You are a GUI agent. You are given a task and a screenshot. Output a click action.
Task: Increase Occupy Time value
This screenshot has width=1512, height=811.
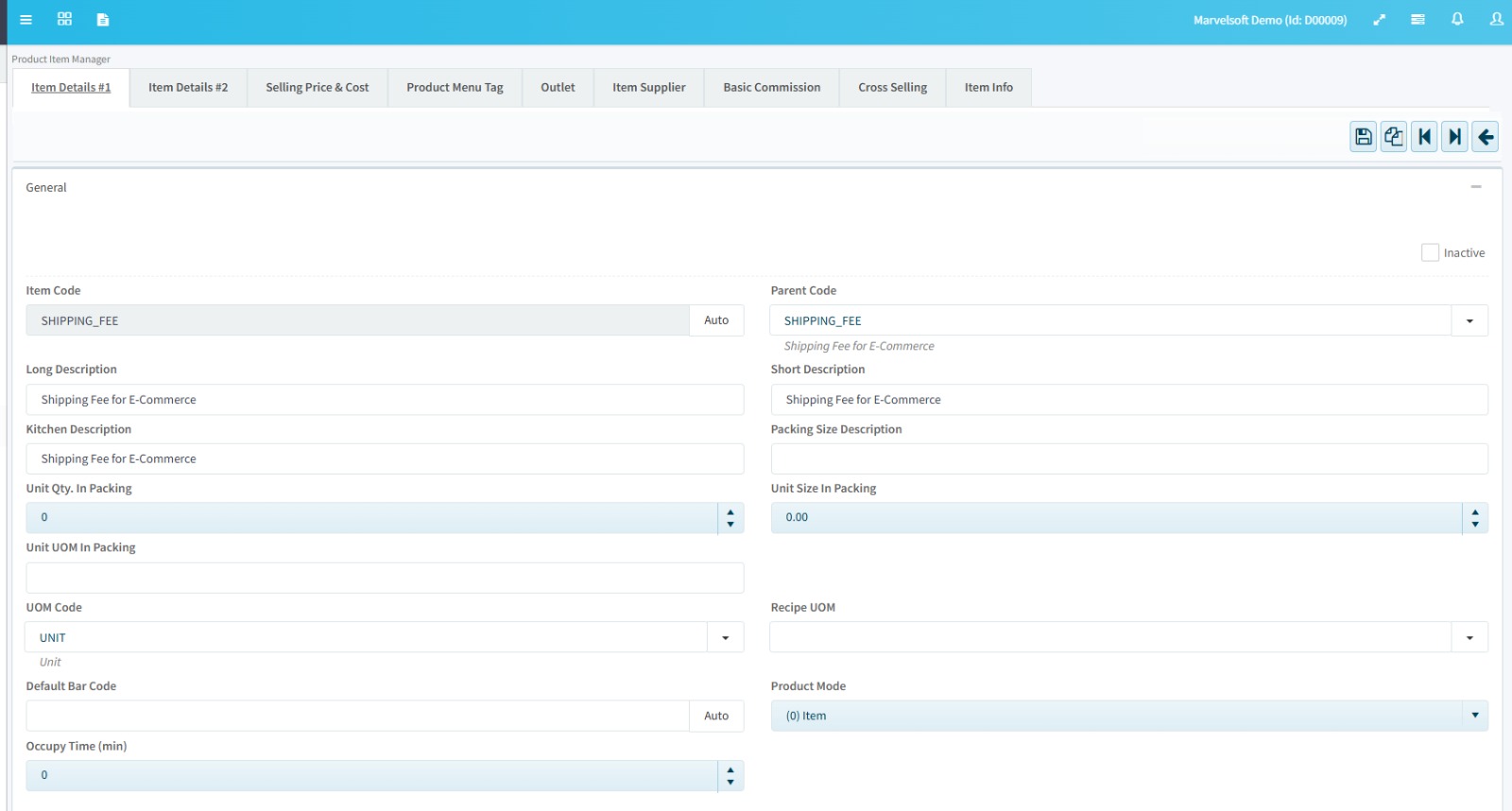(730, 770)
